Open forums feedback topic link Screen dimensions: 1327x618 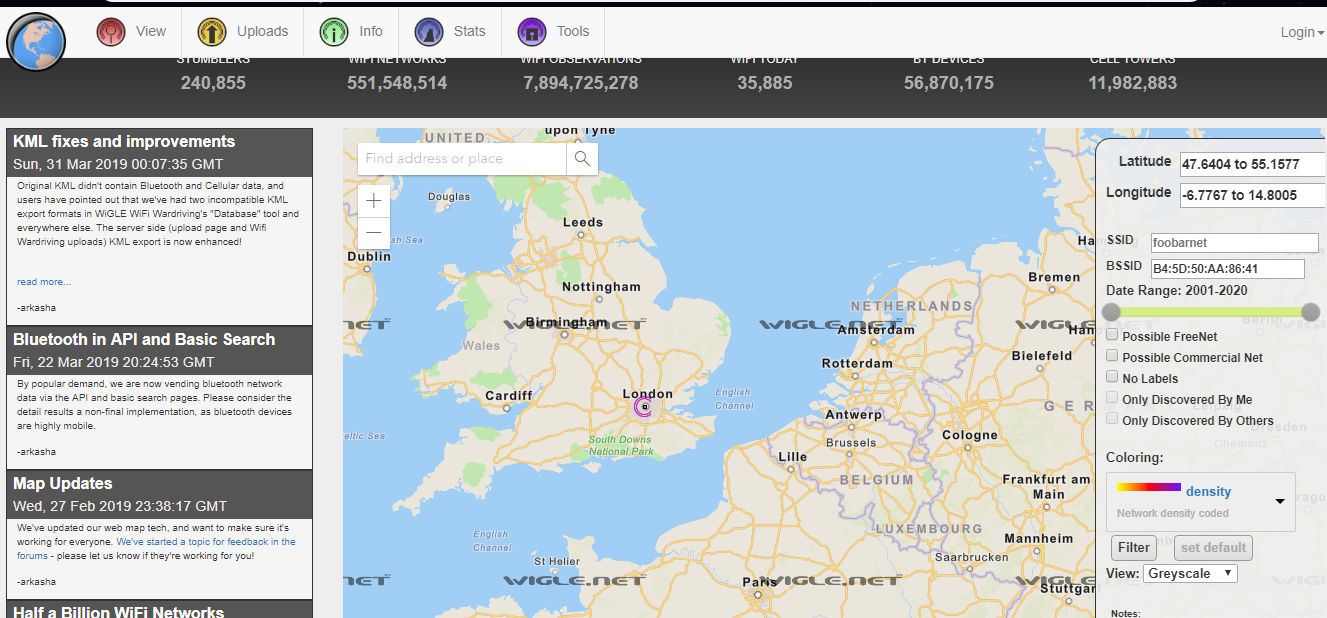point(156,548)
